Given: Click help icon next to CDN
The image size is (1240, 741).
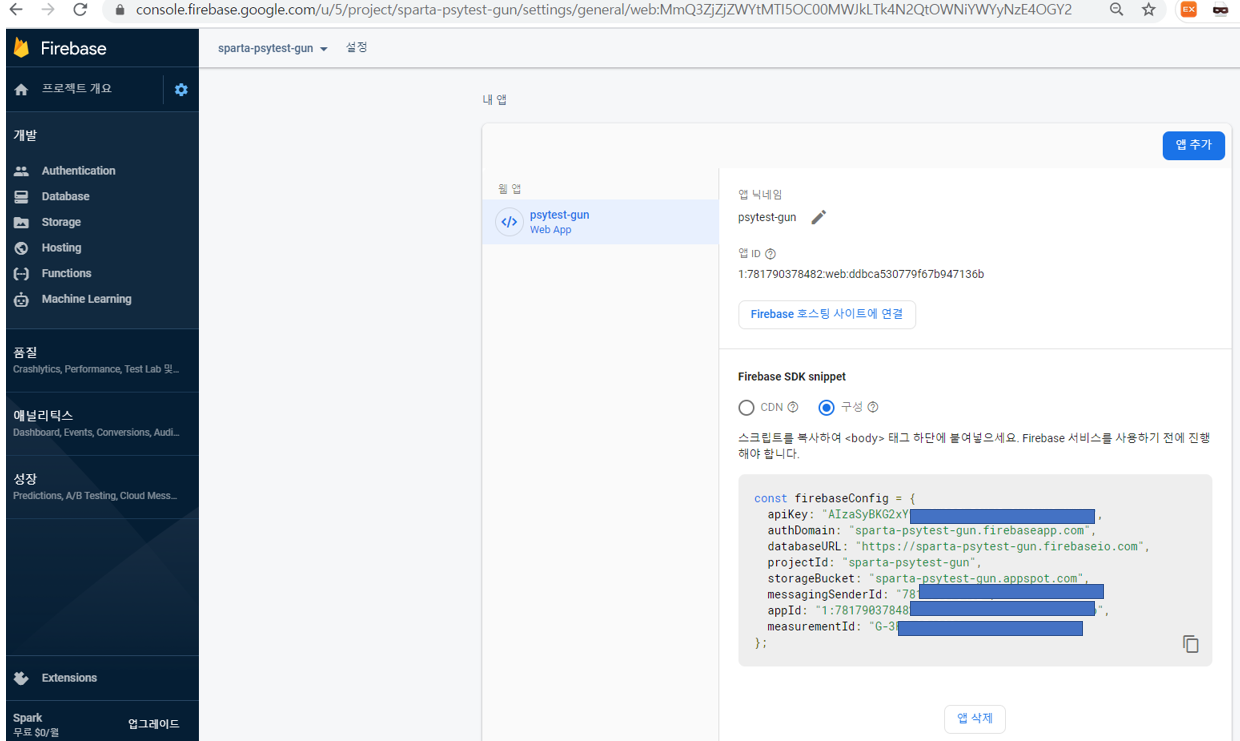Looking at the screenshot, I should 793,407.
